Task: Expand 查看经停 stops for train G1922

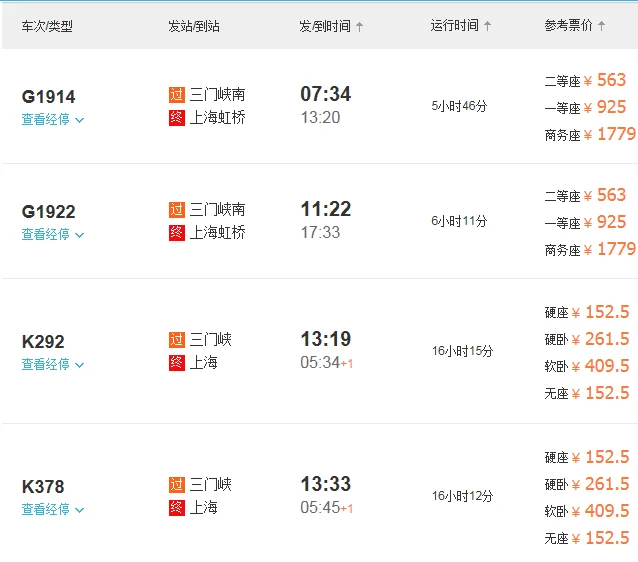Action: point(53,234)
